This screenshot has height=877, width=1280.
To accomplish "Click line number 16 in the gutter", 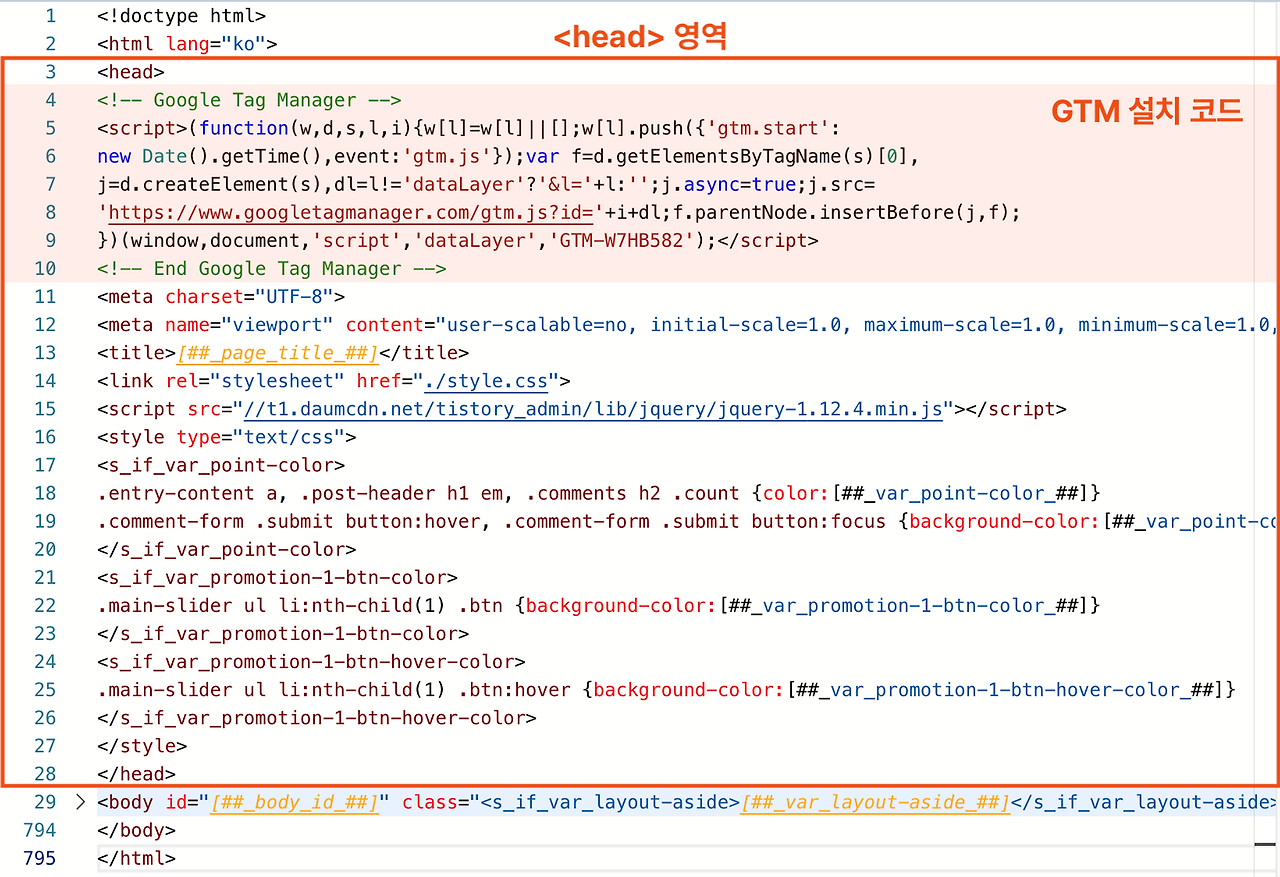I will point(45,437).
